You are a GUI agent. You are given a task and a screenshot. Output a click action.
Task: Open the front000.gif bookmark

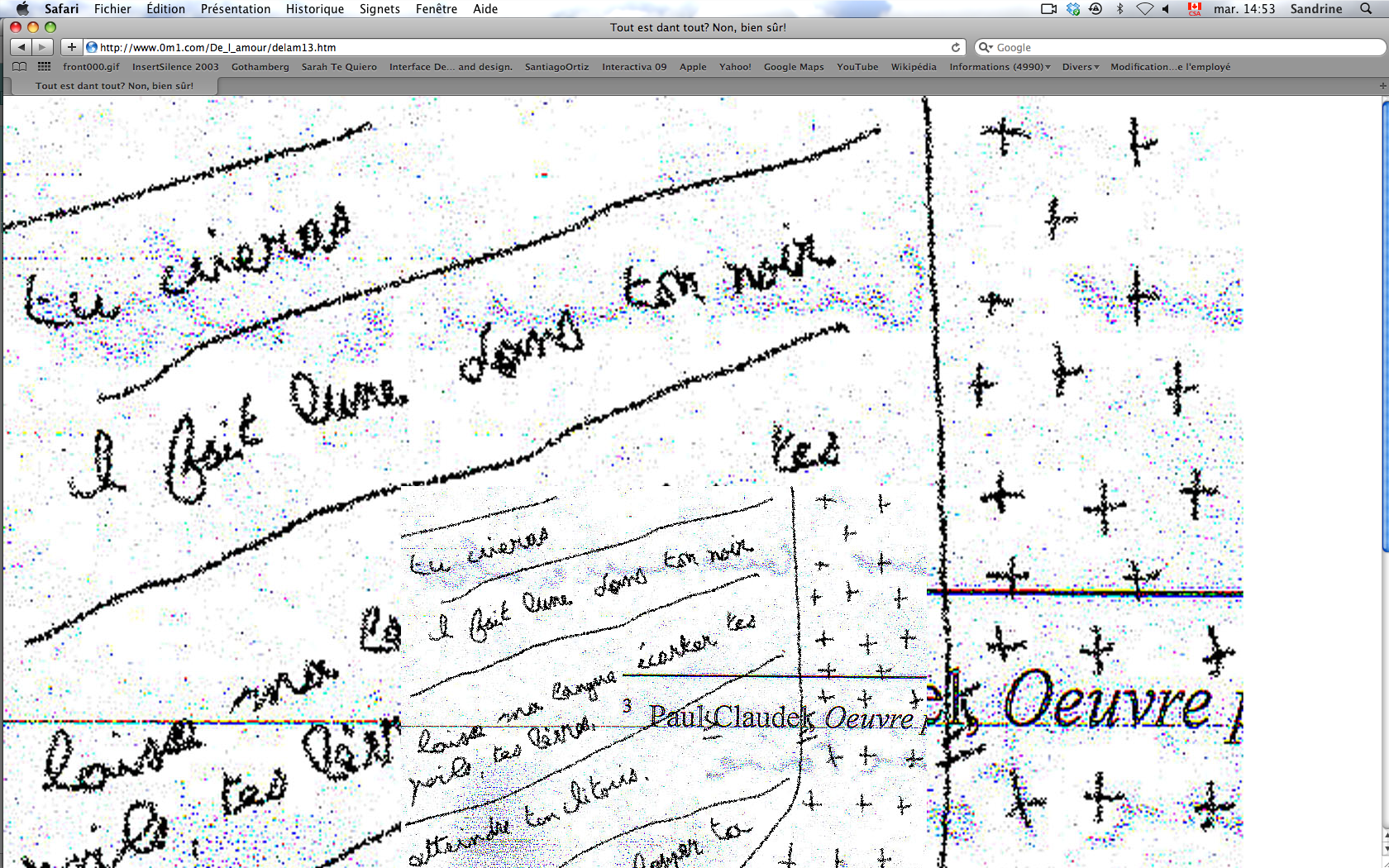pos(91,67)
